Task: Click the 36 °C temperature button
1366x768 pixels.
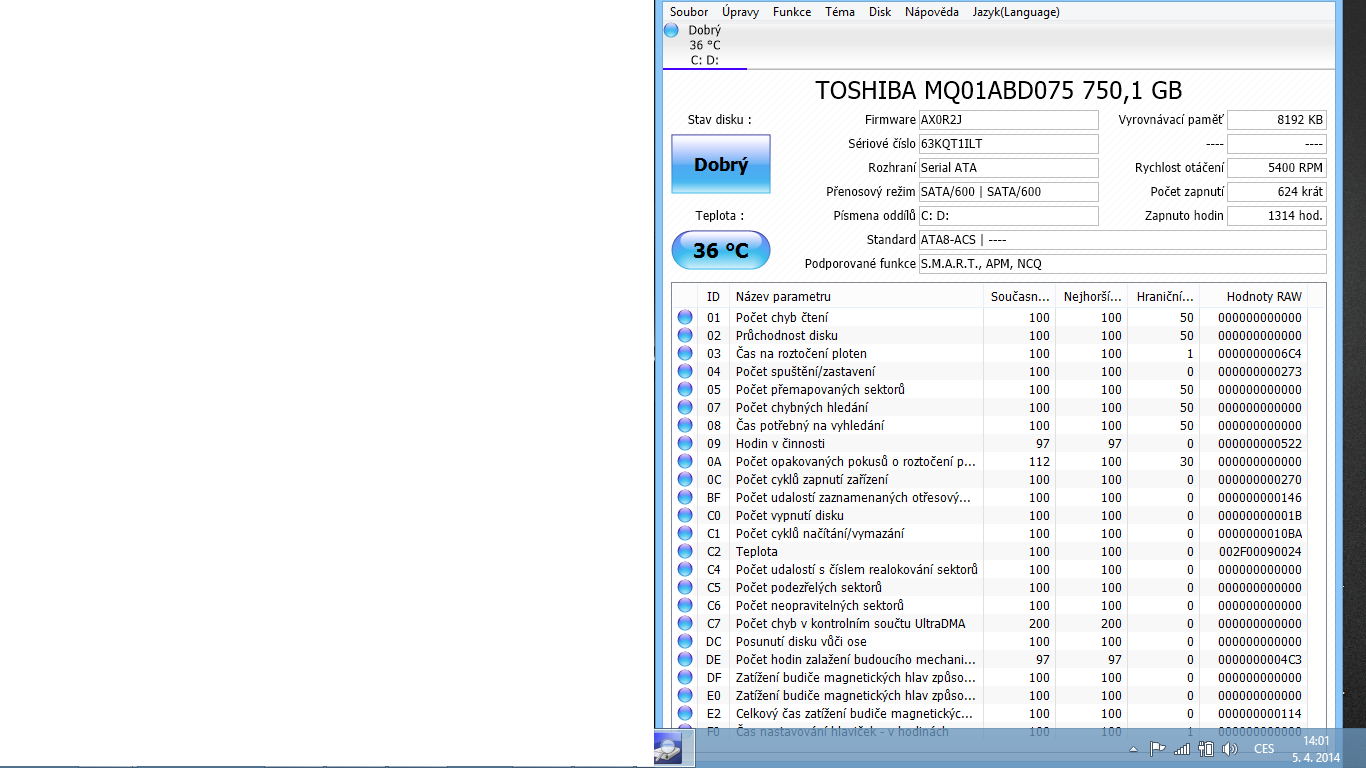Action: pyautogui.click(x=721, y=250)
